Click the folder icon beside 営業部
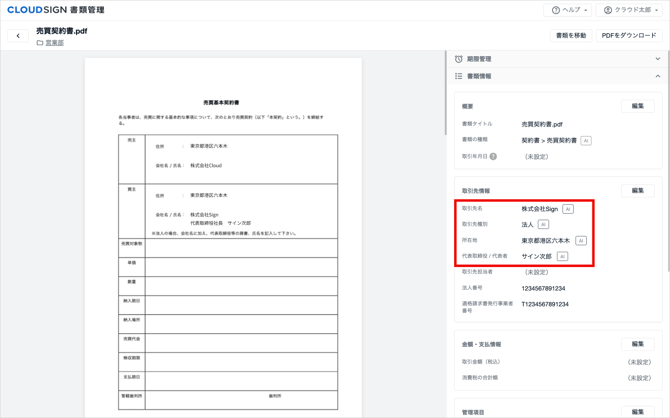 [x=40, y=43]
